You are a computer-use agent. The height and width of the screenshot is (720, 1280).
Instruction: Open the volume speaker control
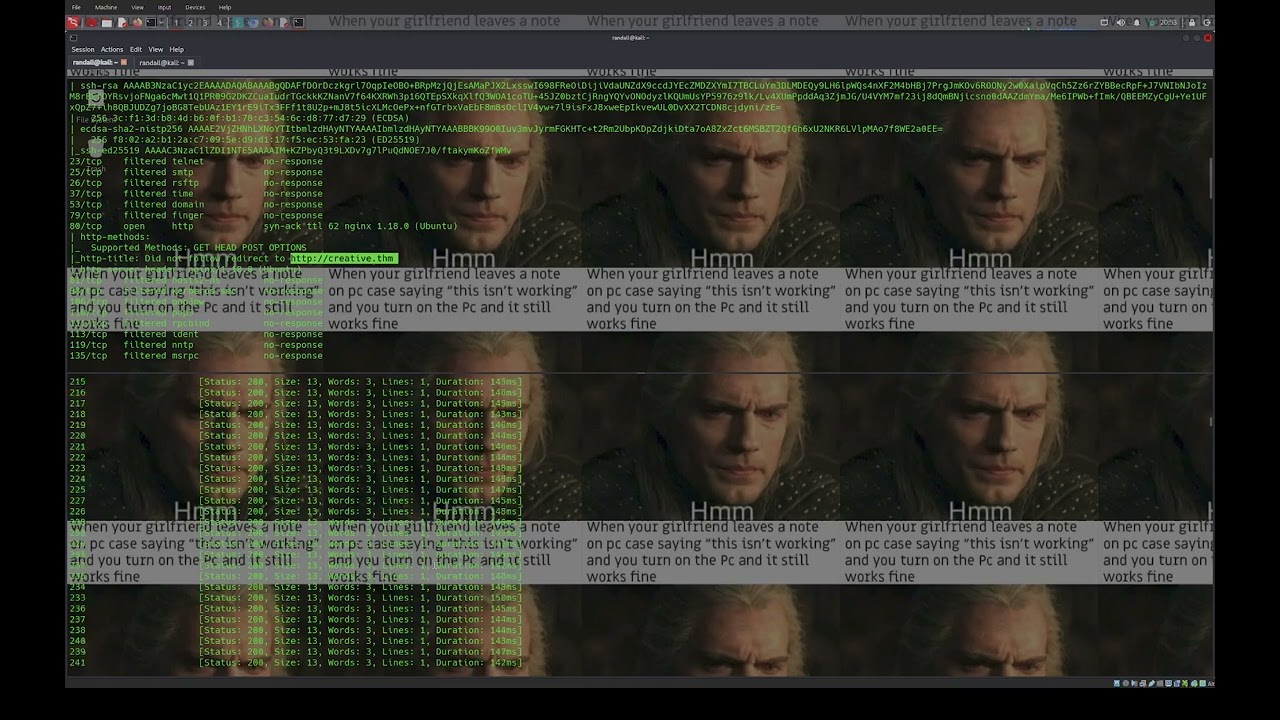pos(1121,22)
